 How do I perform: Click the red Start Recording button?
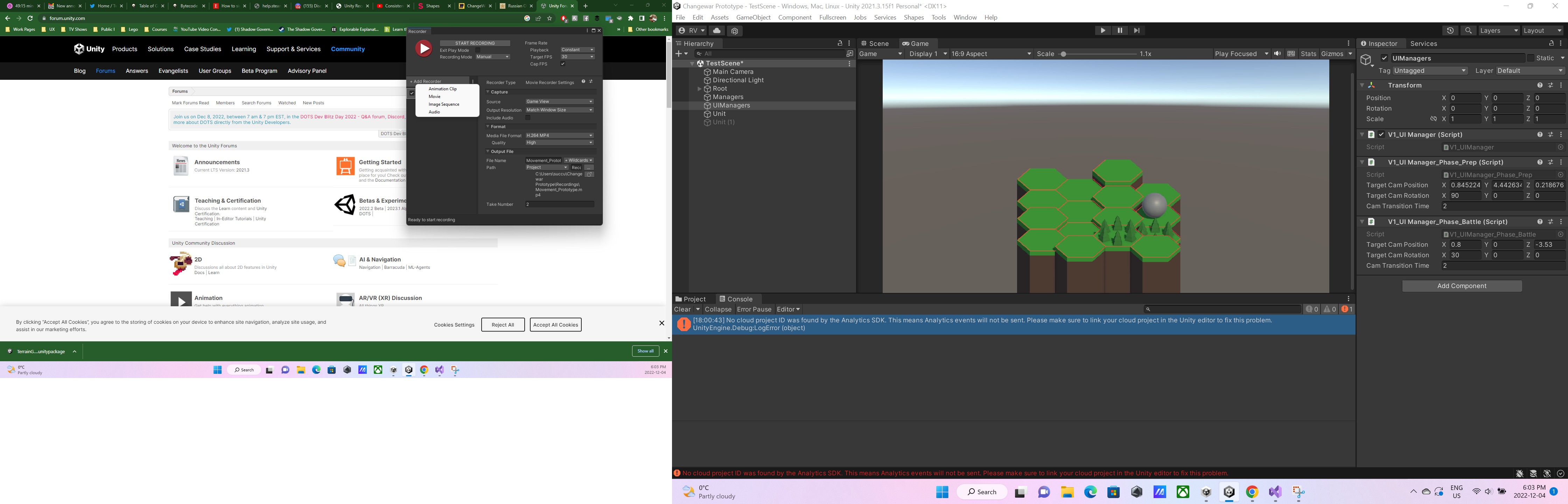coord(423,49)
